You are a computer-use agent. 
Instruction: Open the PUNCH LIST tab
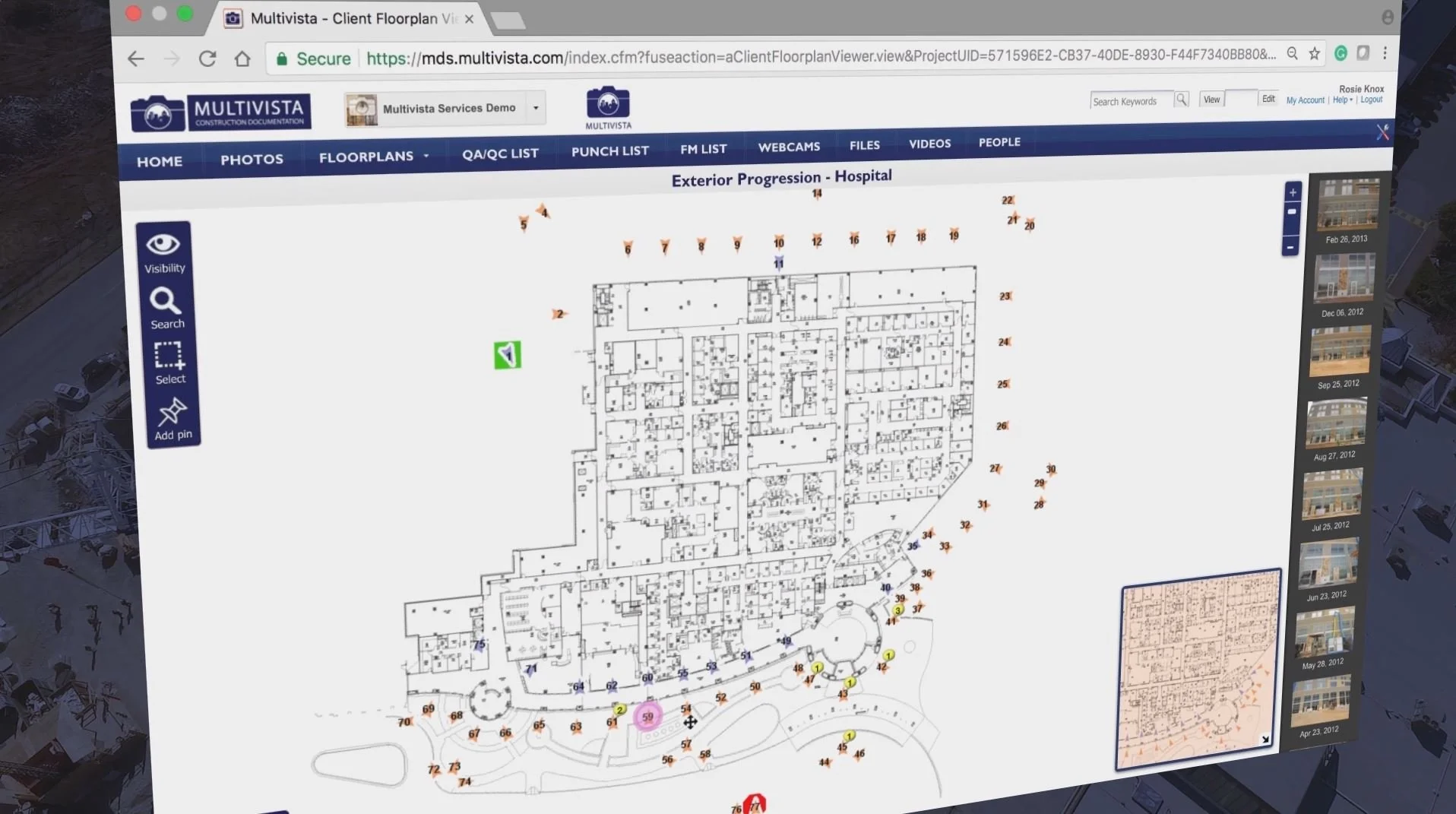(x=610, y=151)
